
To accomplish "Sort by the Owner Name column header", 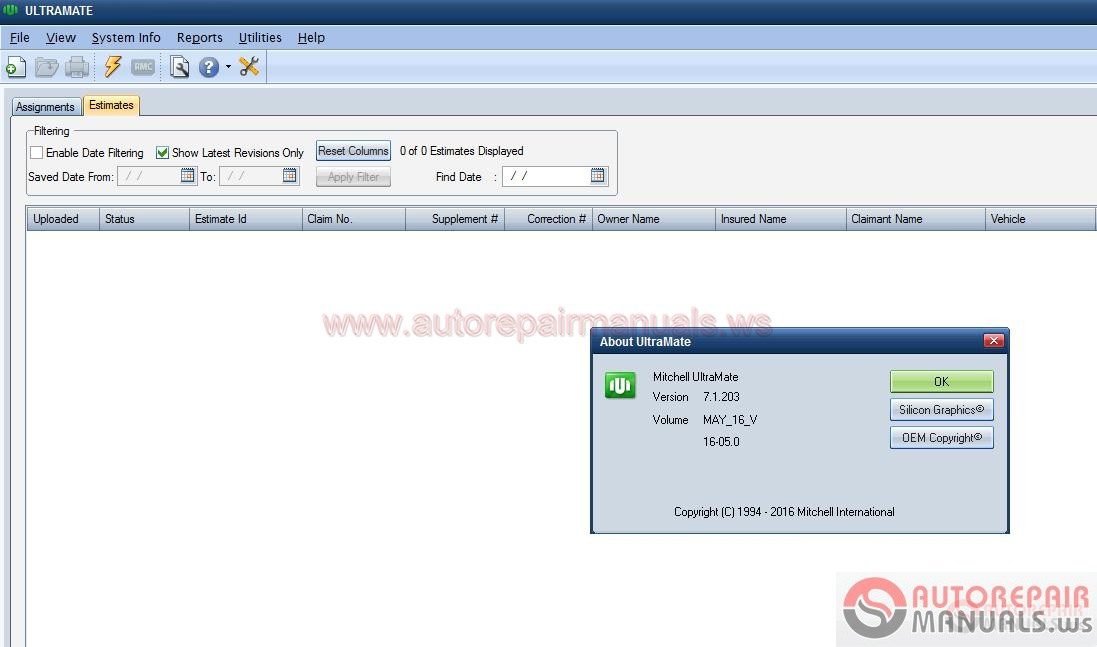I will pos(653,219).
